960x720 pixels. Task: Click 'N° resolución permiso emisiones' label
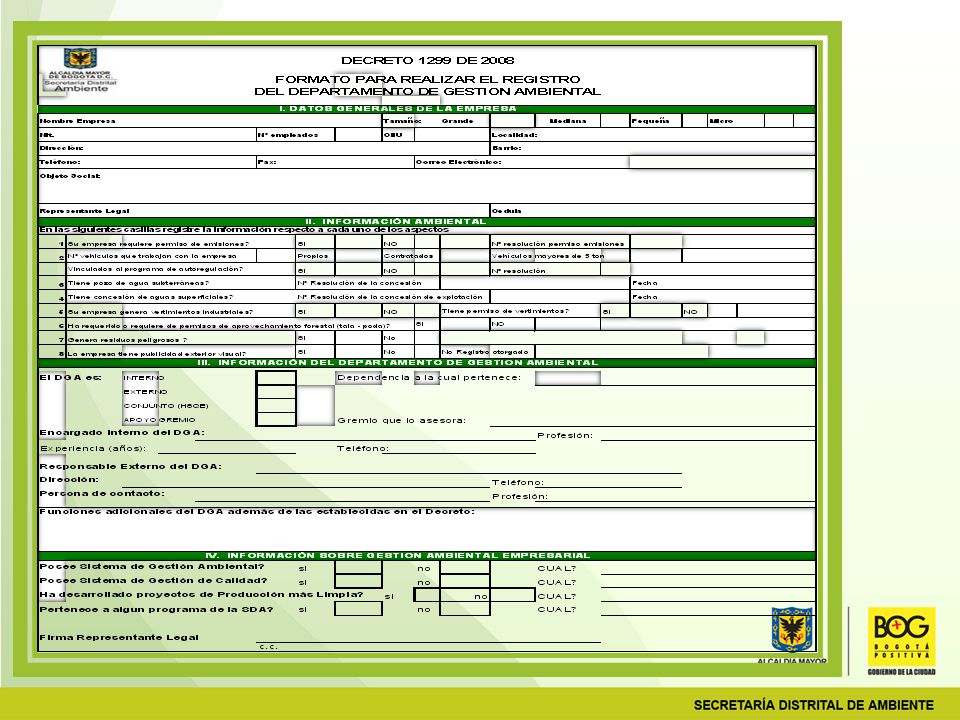tap(558, 244)
